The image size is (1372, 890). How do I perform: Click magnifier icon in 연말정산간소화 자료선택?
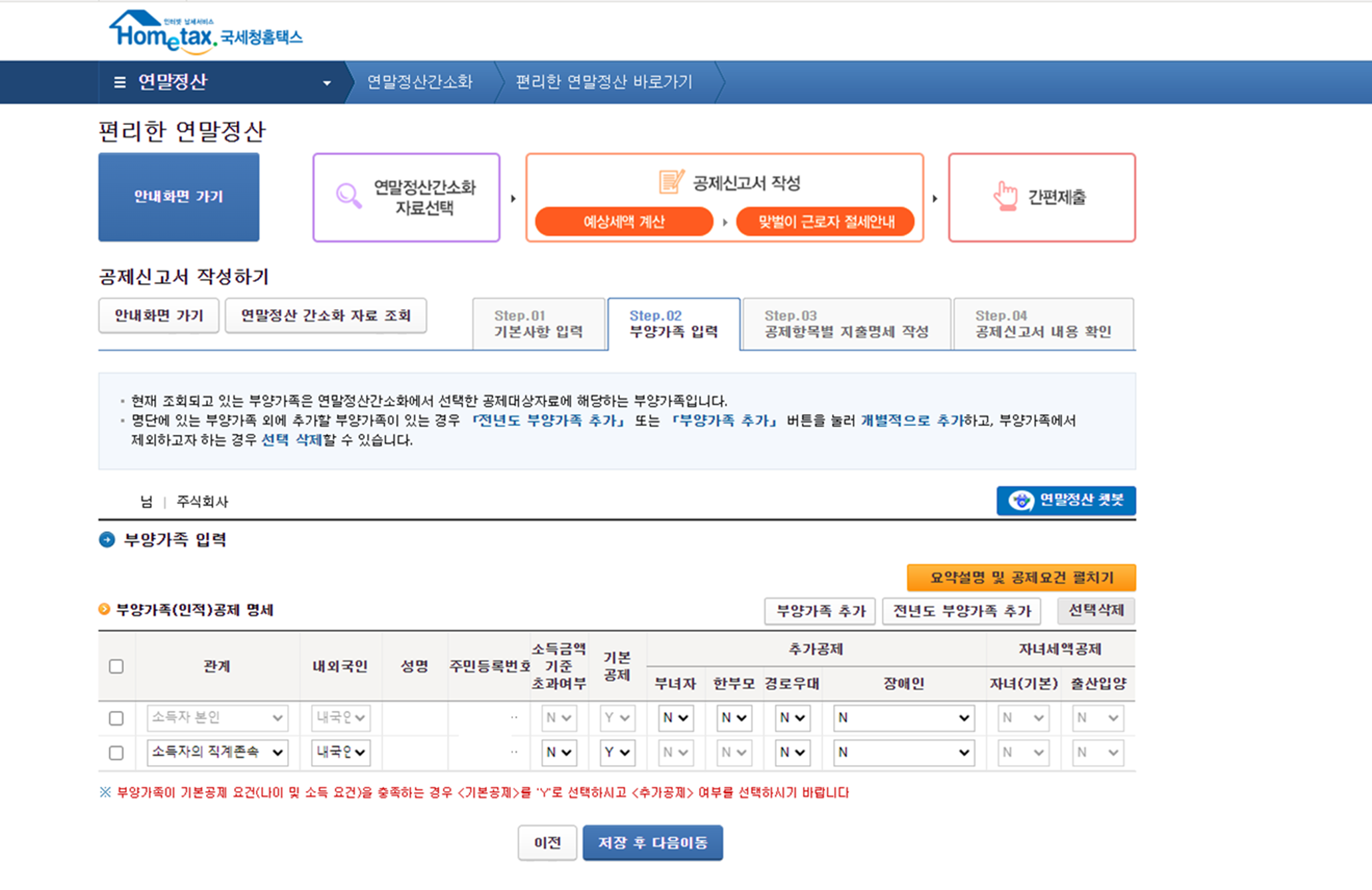pyautogui.click(x=349, y=196)
